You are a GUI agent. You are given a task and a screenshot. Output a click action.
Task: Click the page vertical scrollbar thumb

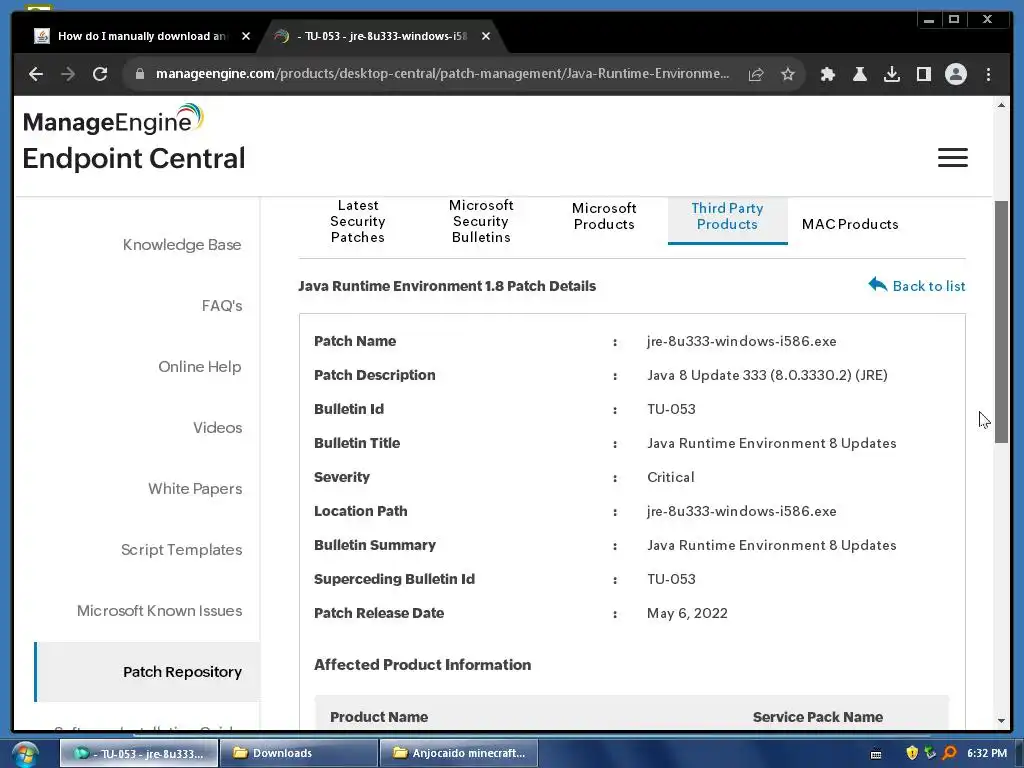click(x=1000, y=322)
